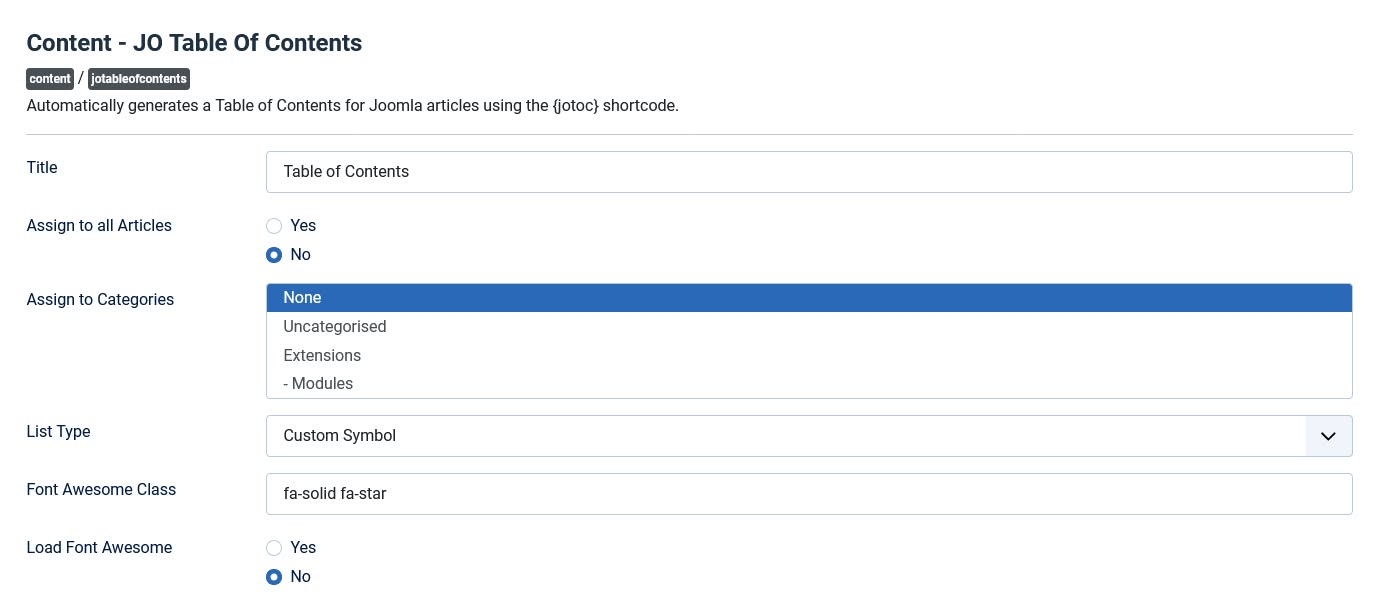Click the Content - JO Table Of Contents heading
This screenshot has width=1377, height=612.
[x=193, y=42]
